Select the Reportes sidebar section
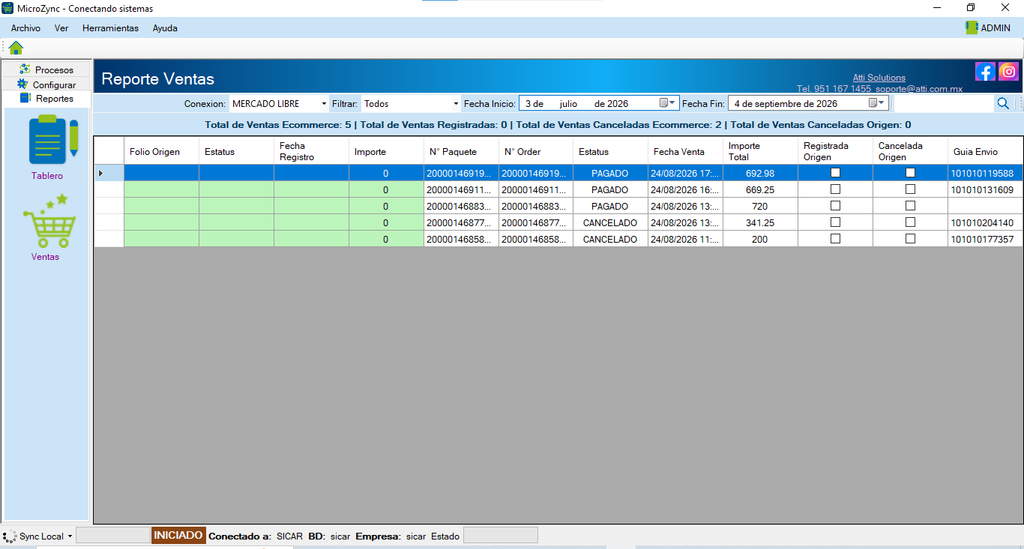 tap(47, 99)
